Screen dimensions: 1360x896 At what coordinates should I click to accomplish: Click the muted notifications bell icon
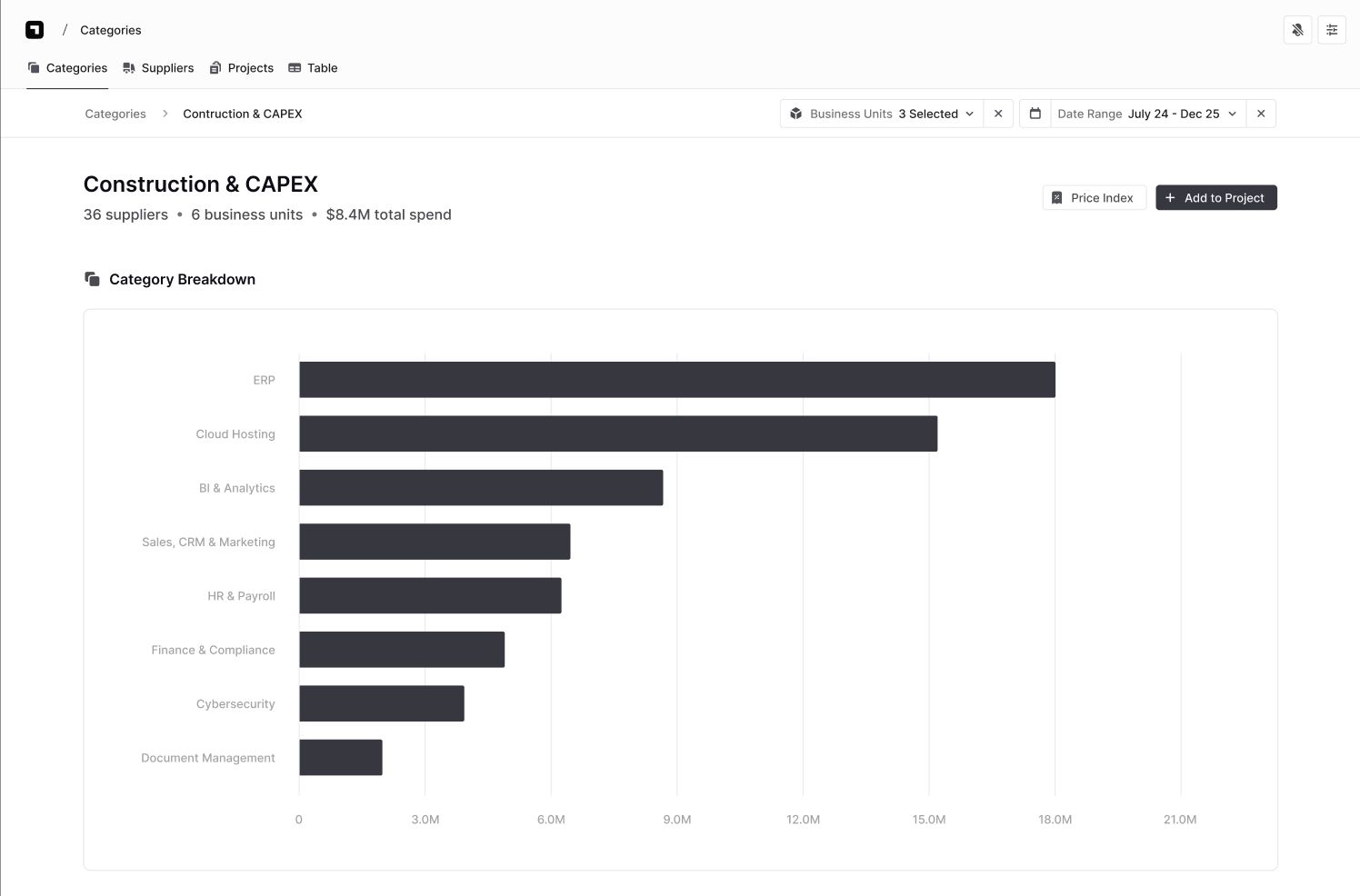click(x=1297, y=30)
